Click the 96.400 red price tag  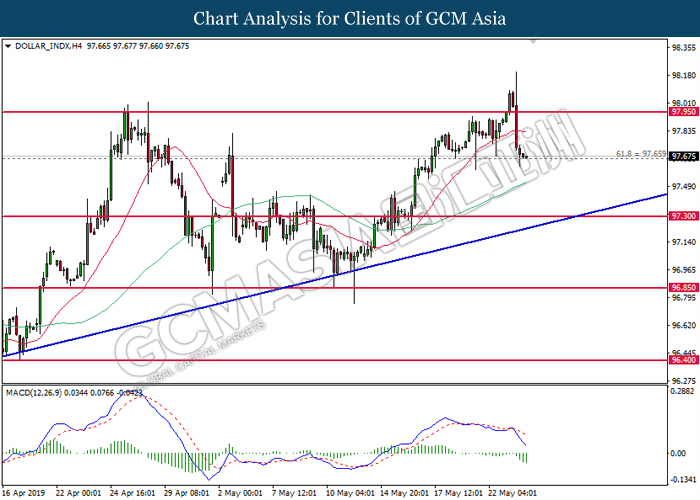(x=683, y=360)
